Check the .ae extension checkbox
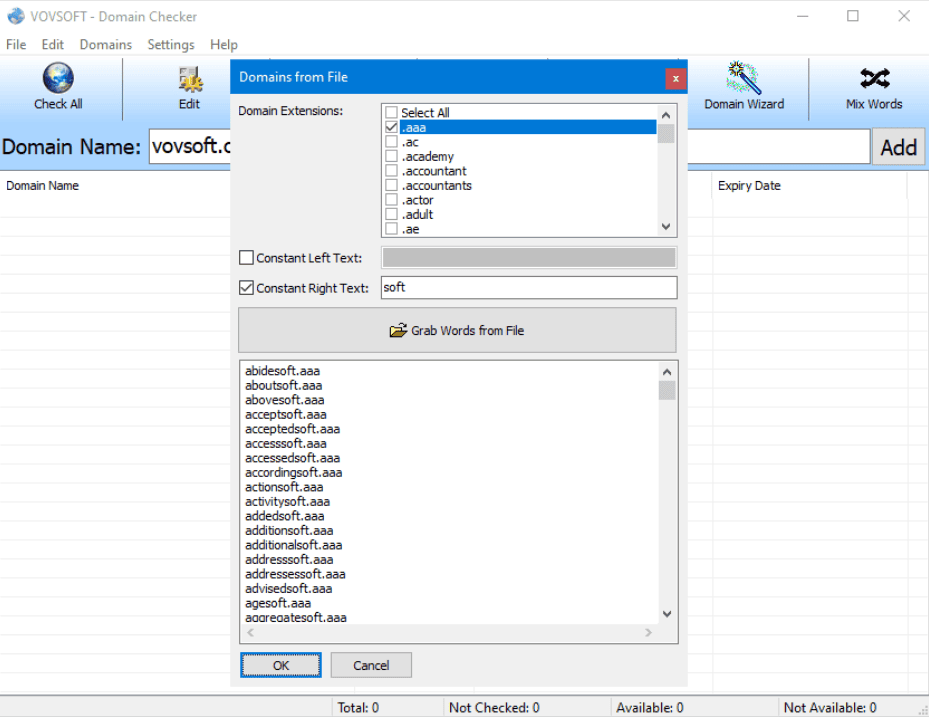Screen dimensions: 929x717 (x=391, y=229)
